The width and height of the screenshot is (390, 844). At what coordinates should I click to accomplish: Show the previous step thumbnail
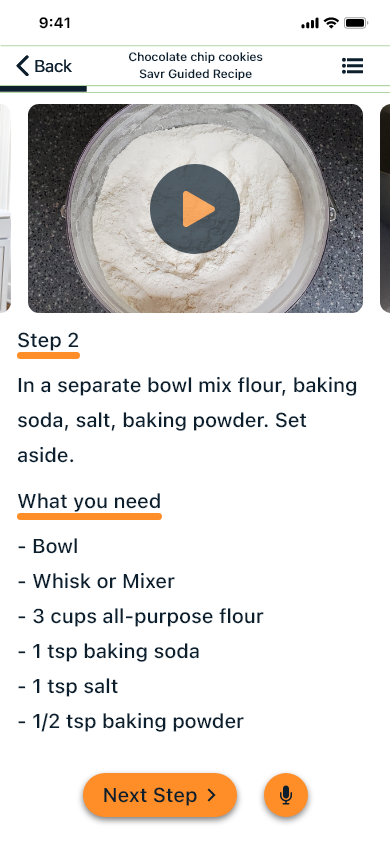5,208
